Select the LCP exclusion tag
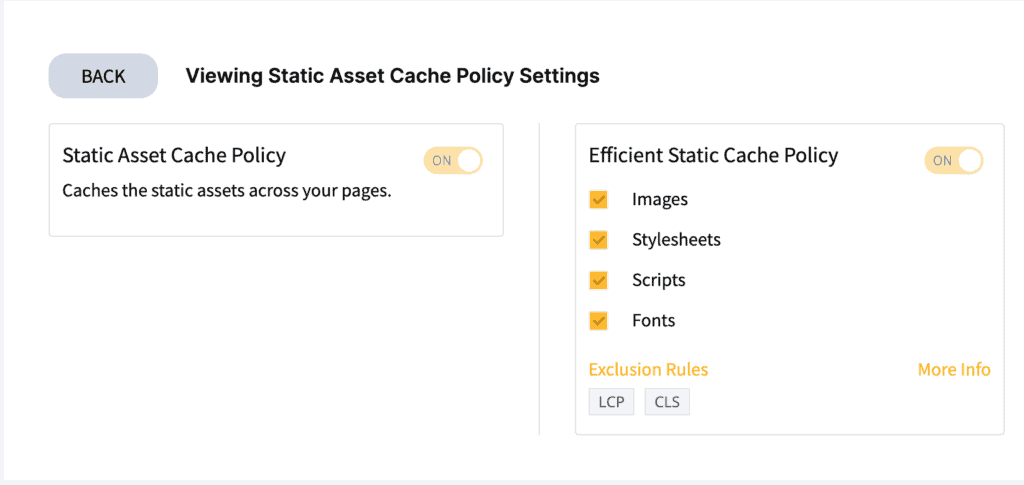 pyautogui.click(x=611, y=402)
